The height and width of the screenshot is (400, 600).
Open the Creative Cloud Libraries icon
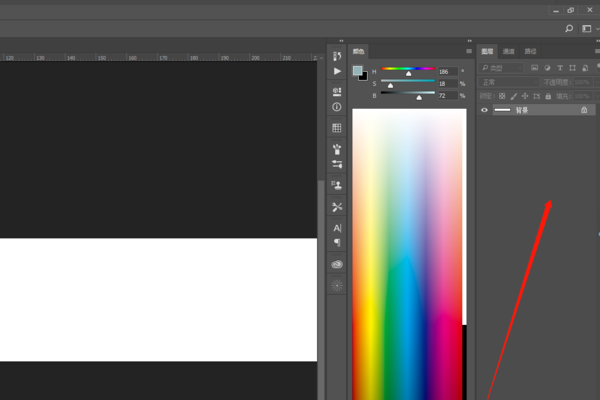(x=337, y=264)
